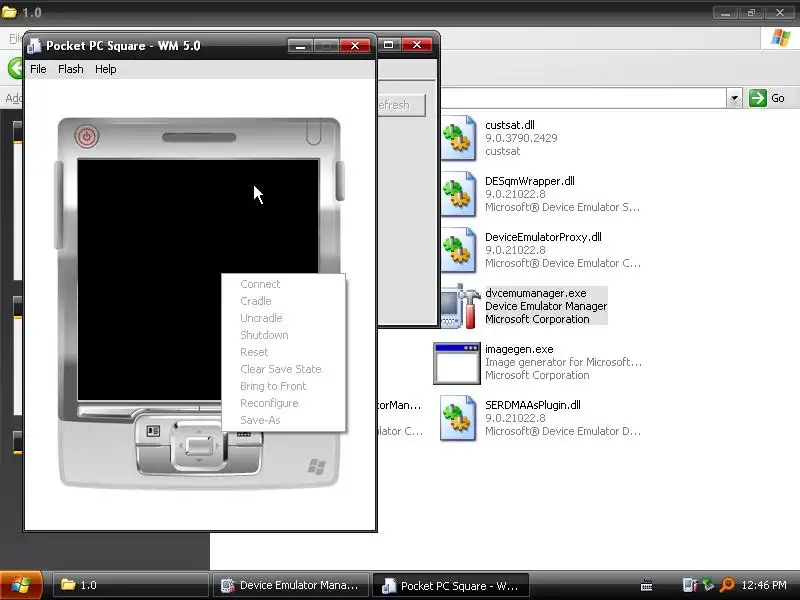Screen dimensions: 800x600
Task: Select the DESqmWrapper.dll file name
Action: [x=530, y=181]
